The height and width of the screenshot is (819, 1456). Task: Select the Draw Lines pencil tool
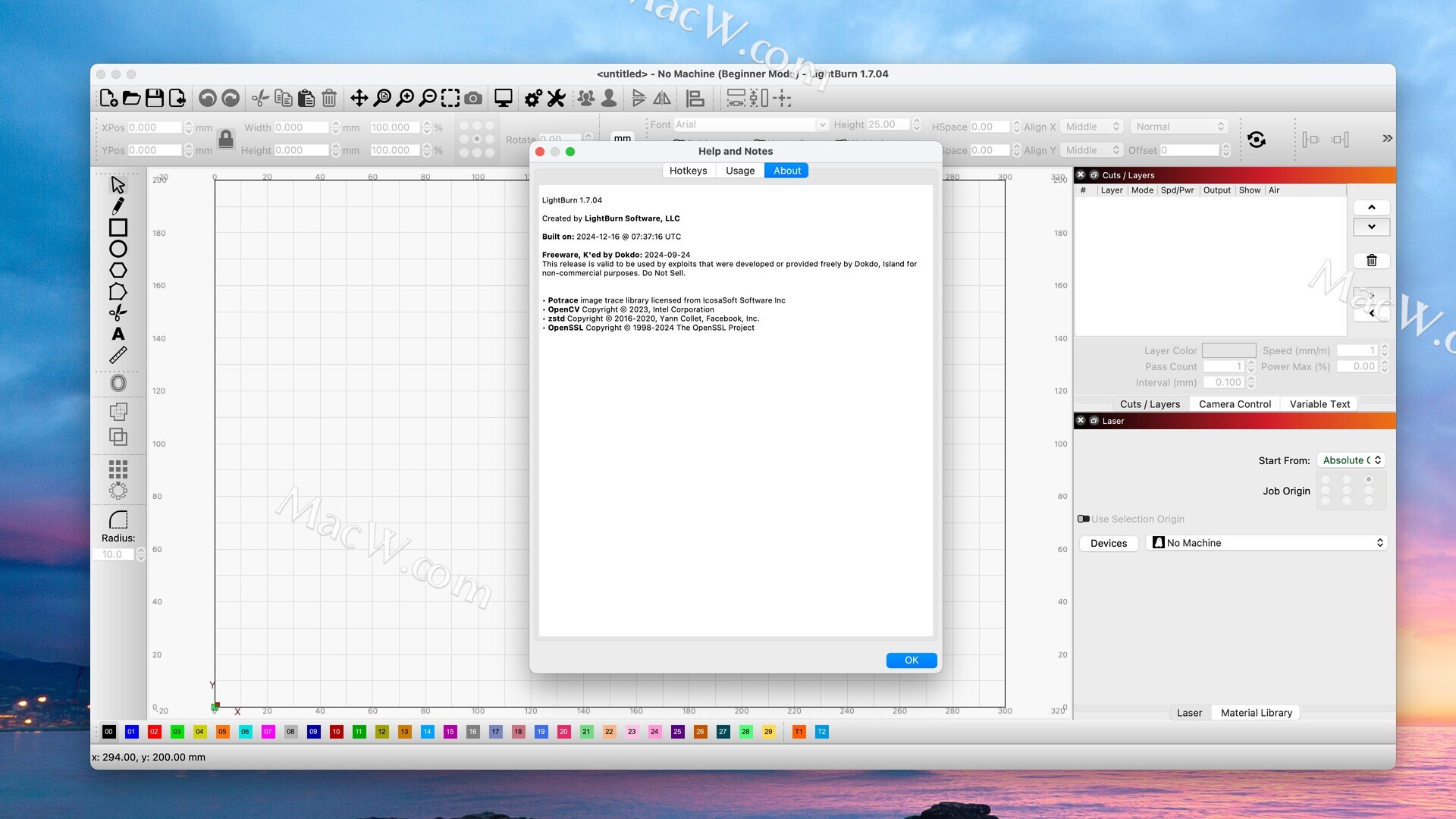click(118, 206)
